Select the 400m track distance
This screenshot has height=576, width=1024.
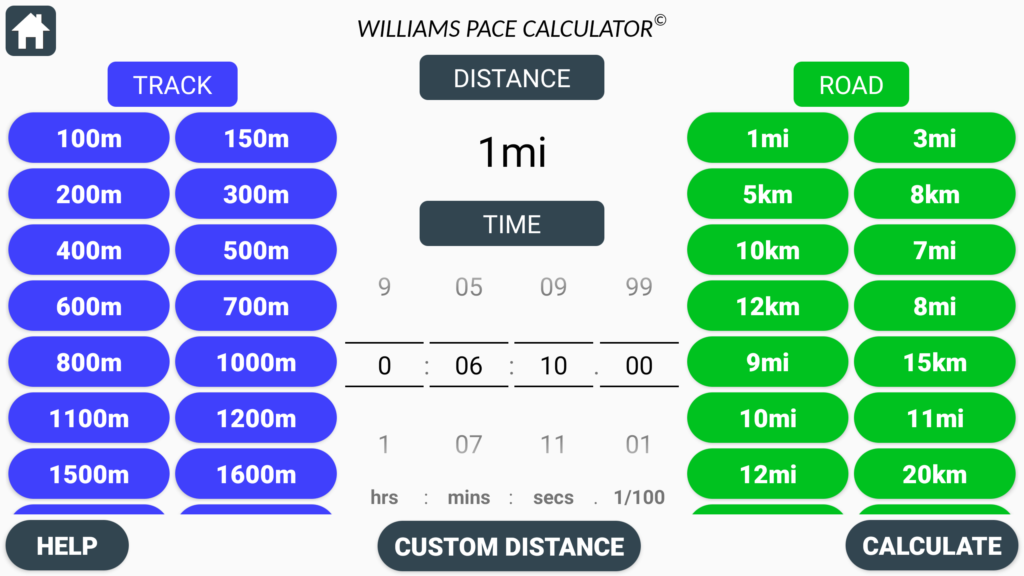(88, 249)
